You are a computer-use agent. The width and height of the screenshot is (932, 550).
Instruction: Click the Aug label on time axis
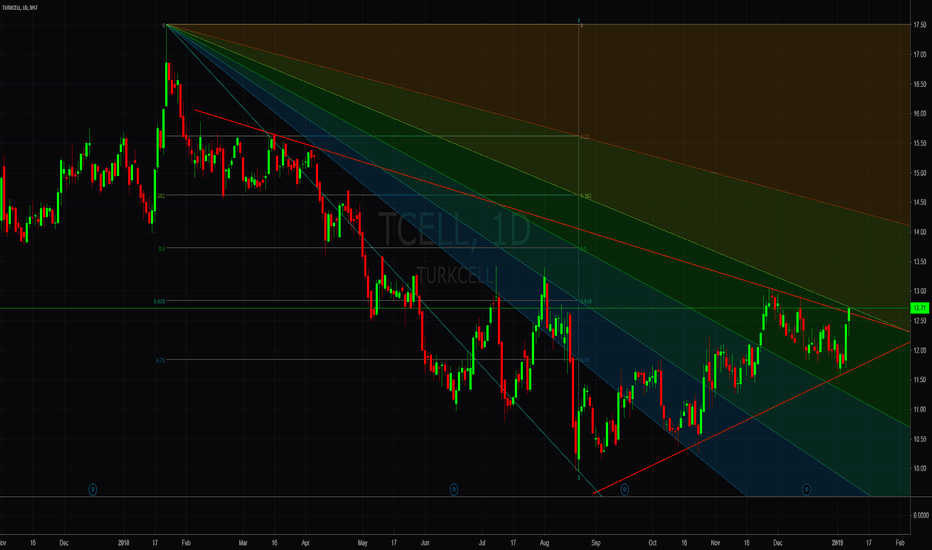[544, 543]
